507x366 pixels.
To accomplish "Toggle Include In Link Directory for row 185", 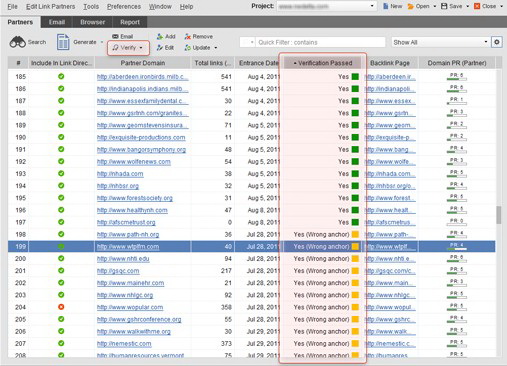I will pyautogui.click(x=61, y=76).
